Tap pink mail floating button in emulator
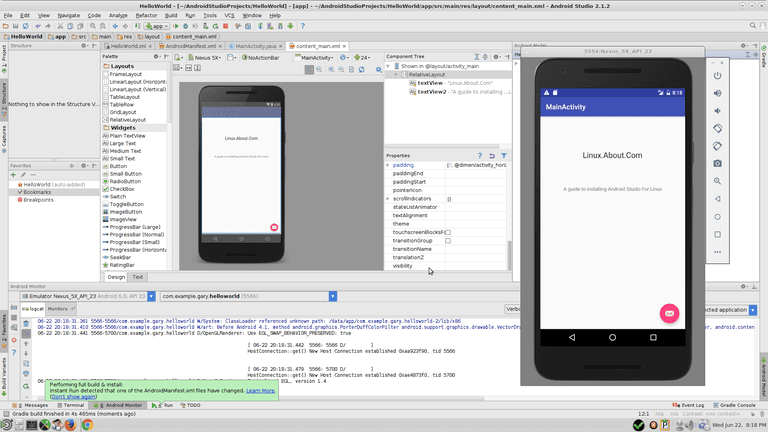Viewport: 768px width, 432px height. point(669,313)
